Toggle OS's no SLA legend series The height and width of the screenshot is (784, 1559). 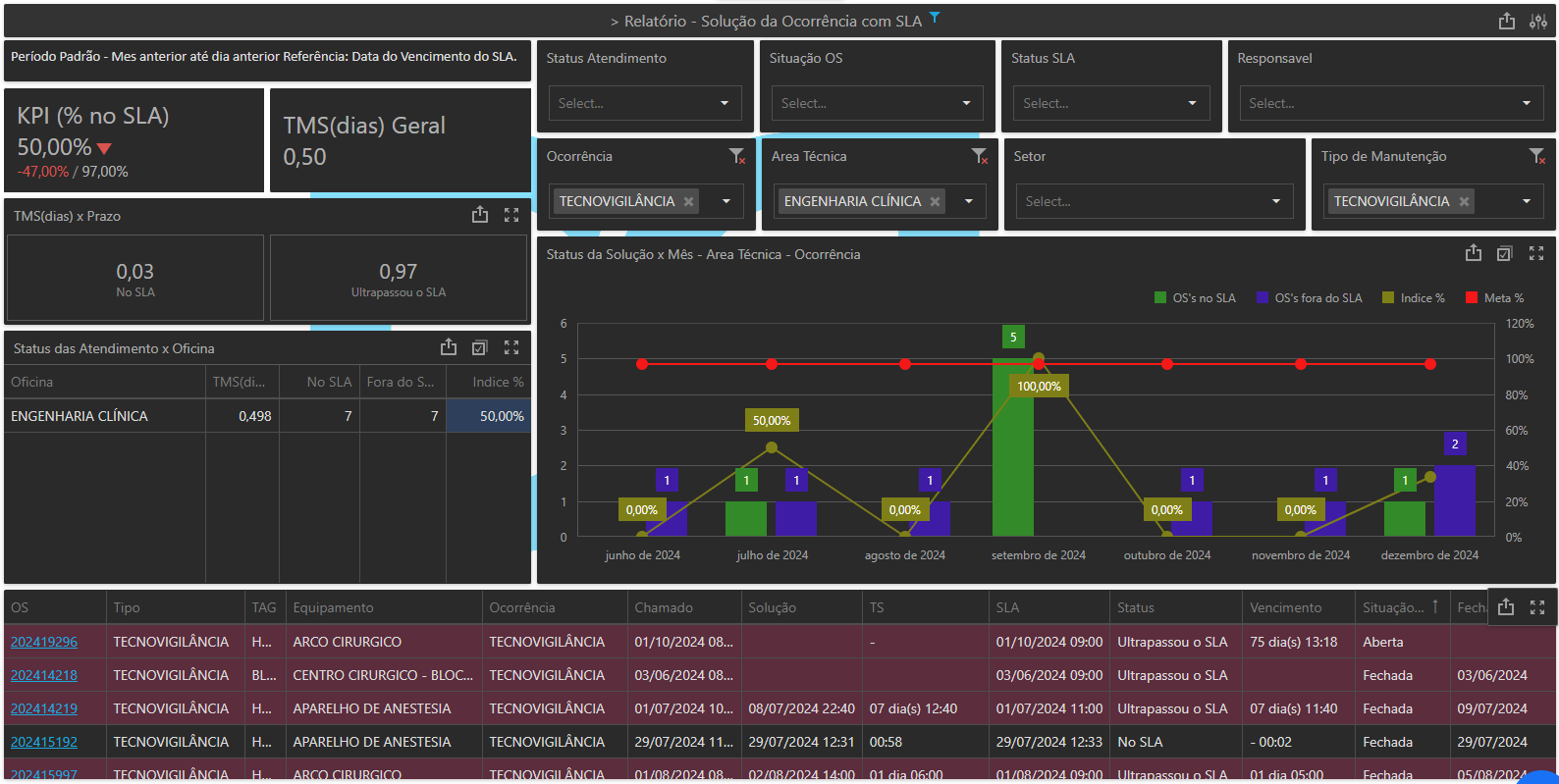coord(1195,298)
